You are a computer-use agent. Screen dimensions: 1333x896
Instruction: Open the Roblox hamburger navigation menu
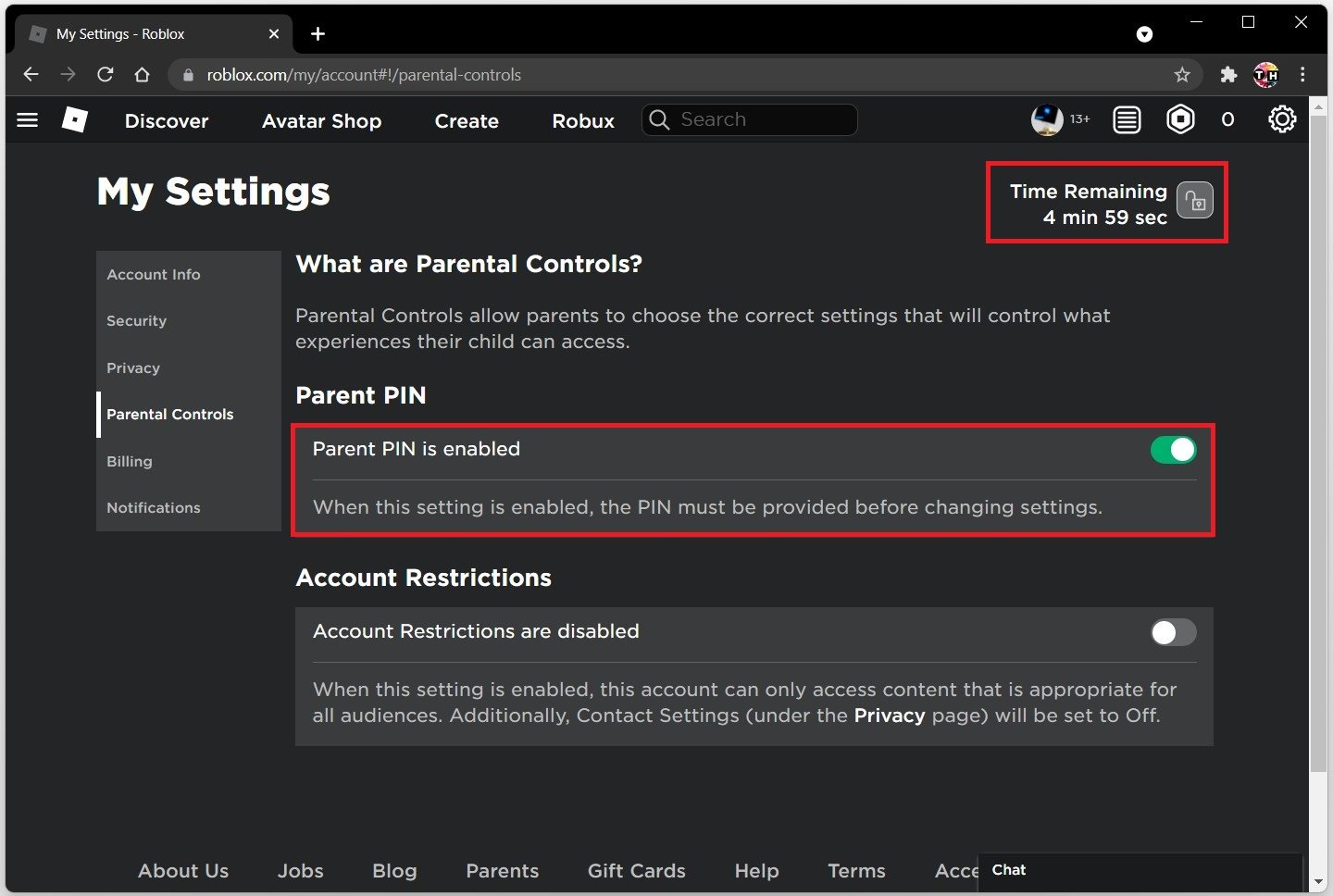pos(28,120)
